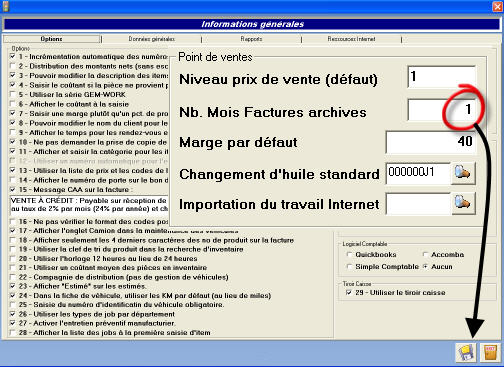Toggle option 8 modifier le nom du client
504x367 pixels.
(13, 123)
